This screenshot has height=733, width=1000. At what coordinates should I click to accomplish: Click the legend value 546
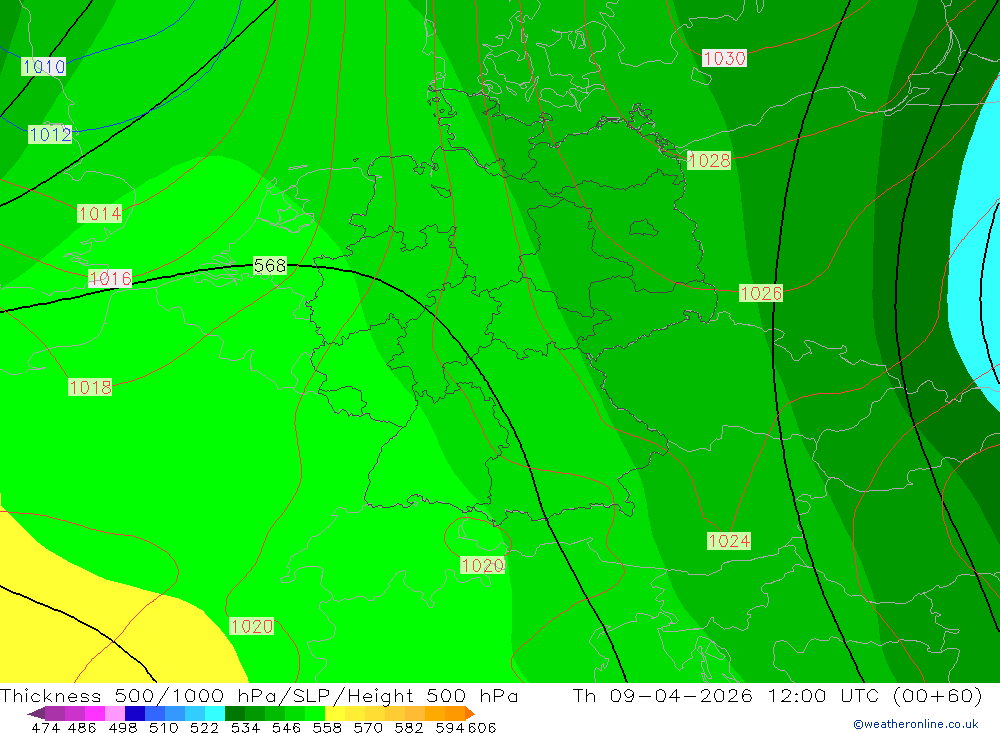coord(286,728)
